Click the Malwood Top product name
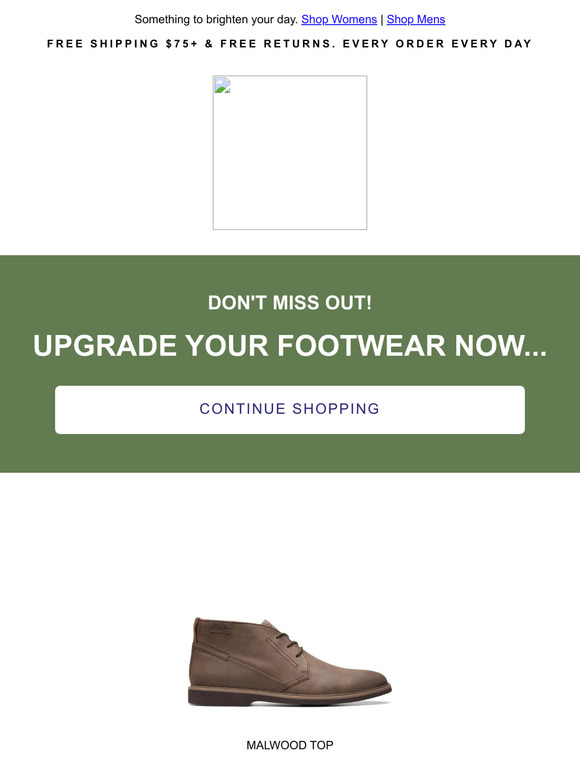 pos(290,745)
